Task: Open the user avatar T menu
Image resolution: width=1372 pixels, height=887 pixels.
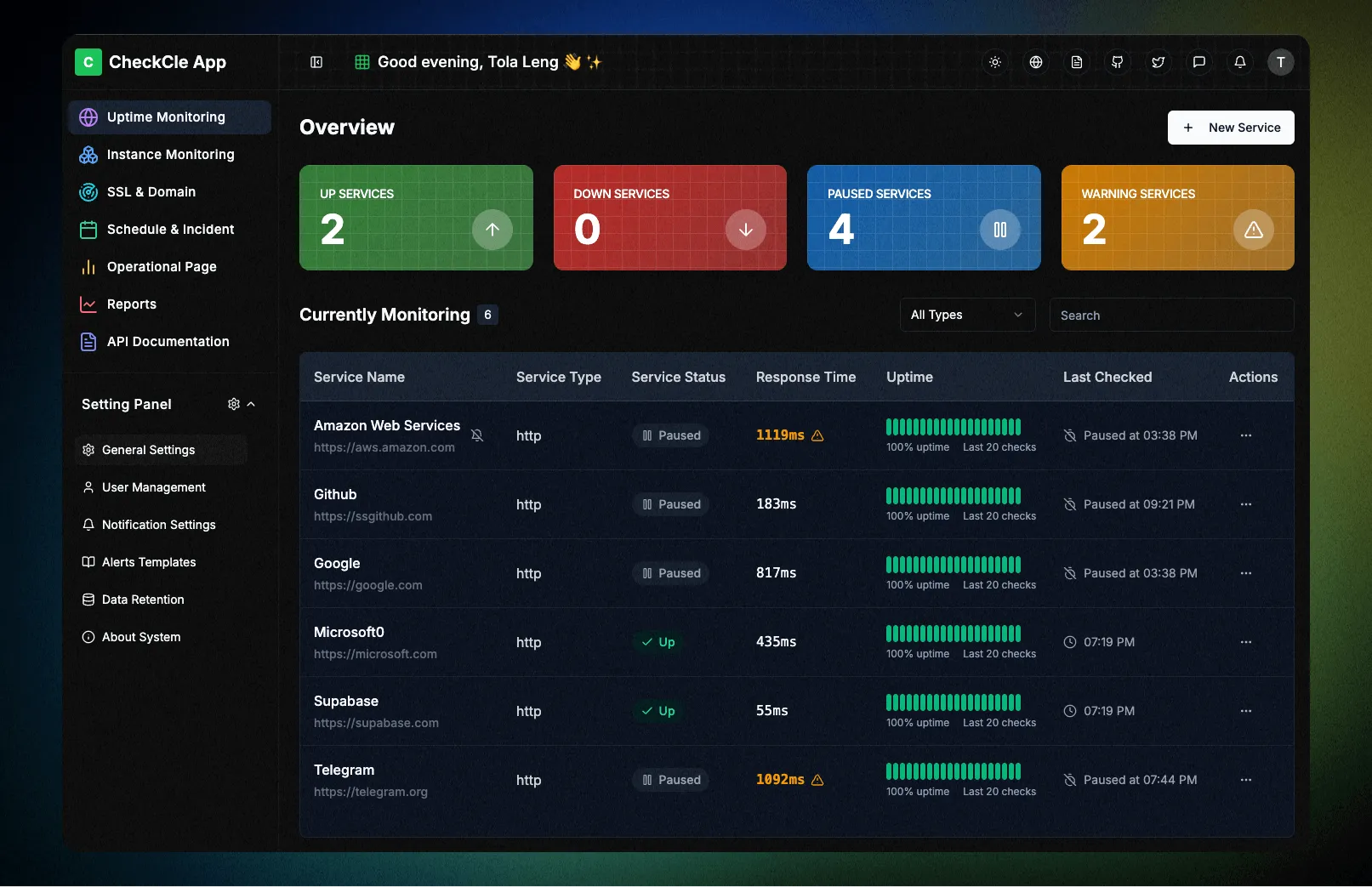Action: click(1281, 62)
